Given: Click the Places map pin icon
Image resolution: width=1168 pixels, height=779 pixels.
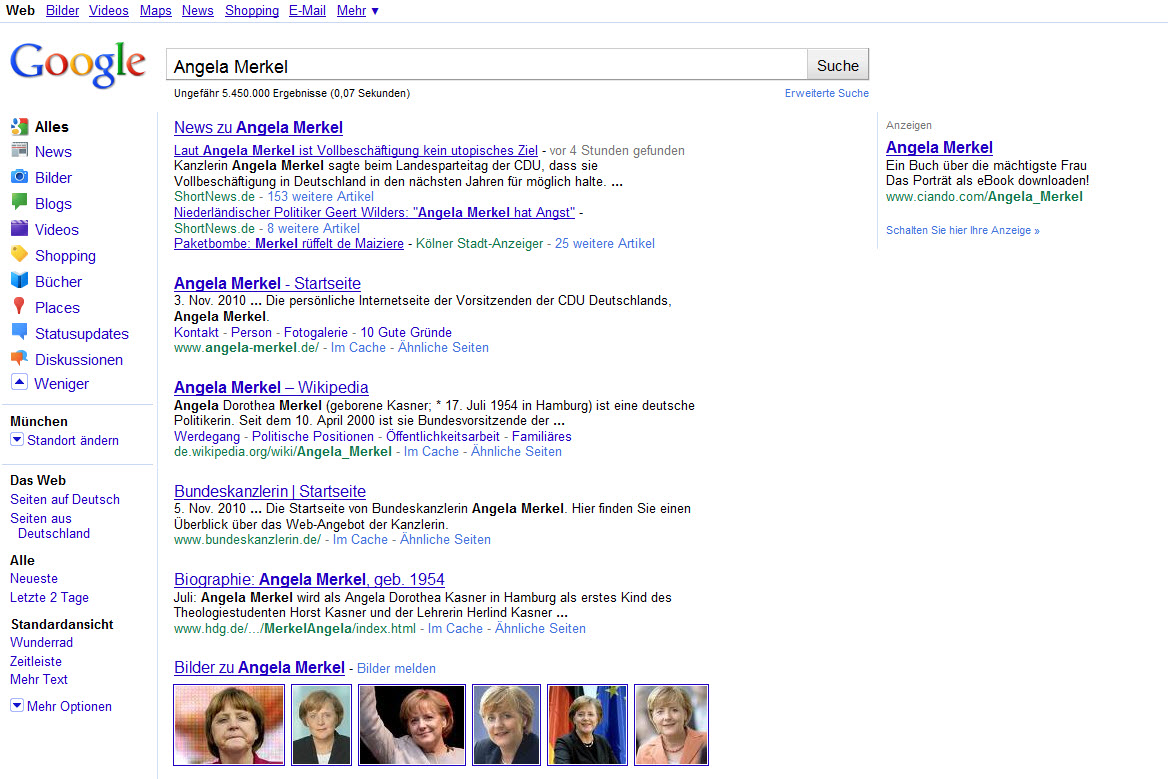Looking at the screenshot, I should (19, 307).
